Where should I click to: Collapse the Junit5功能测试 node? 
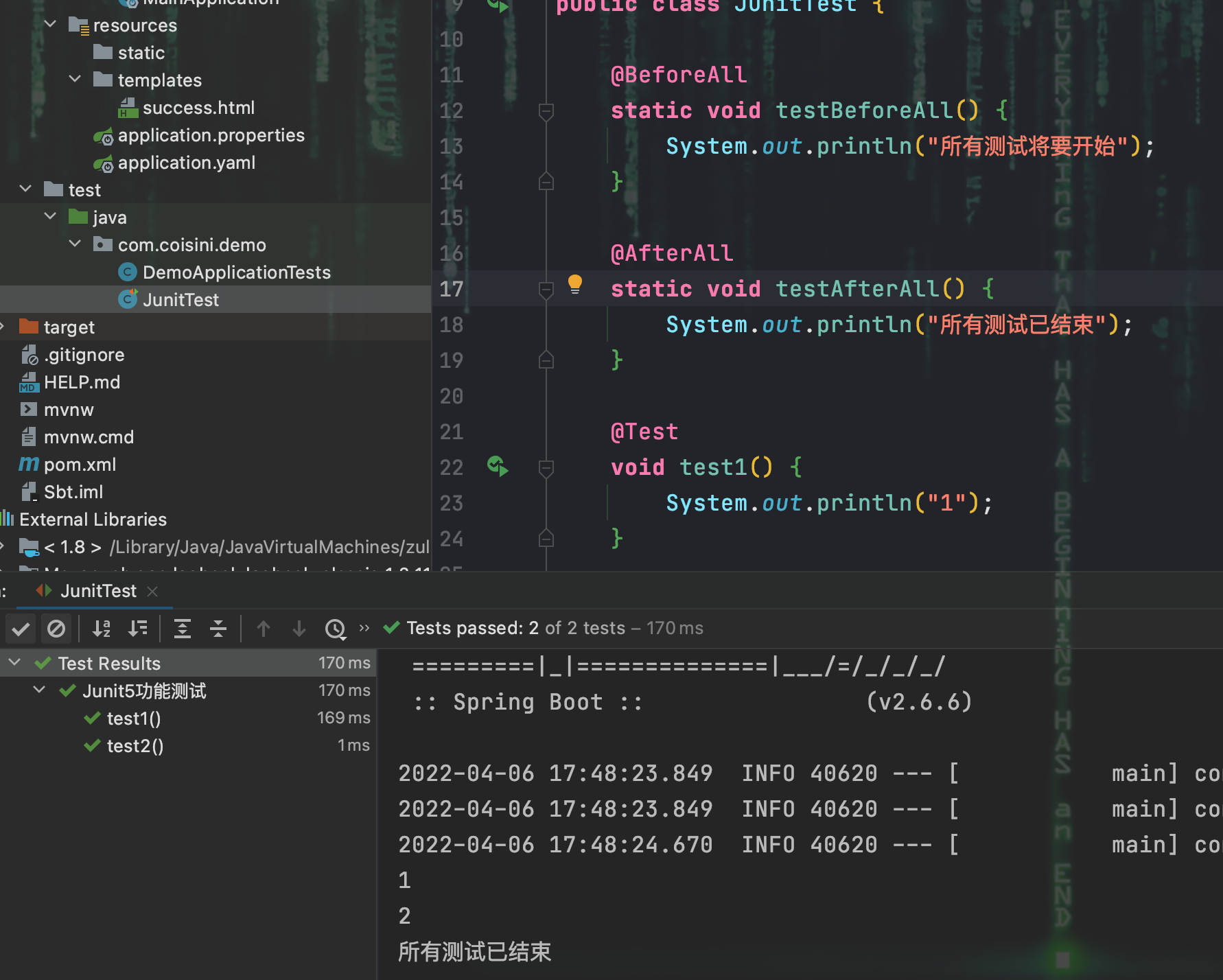(39, 690)
